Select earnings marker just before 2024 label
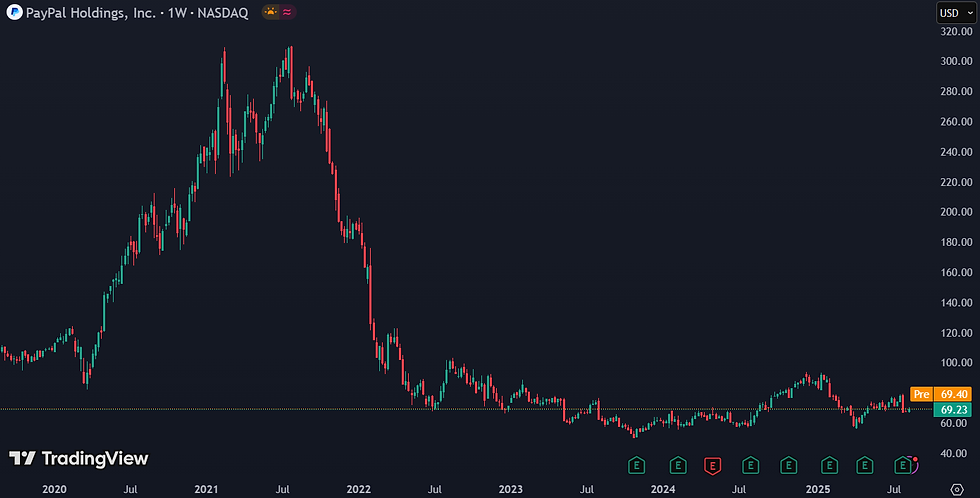This screenshot has height=498, width=980. click(x=636, y=466)
